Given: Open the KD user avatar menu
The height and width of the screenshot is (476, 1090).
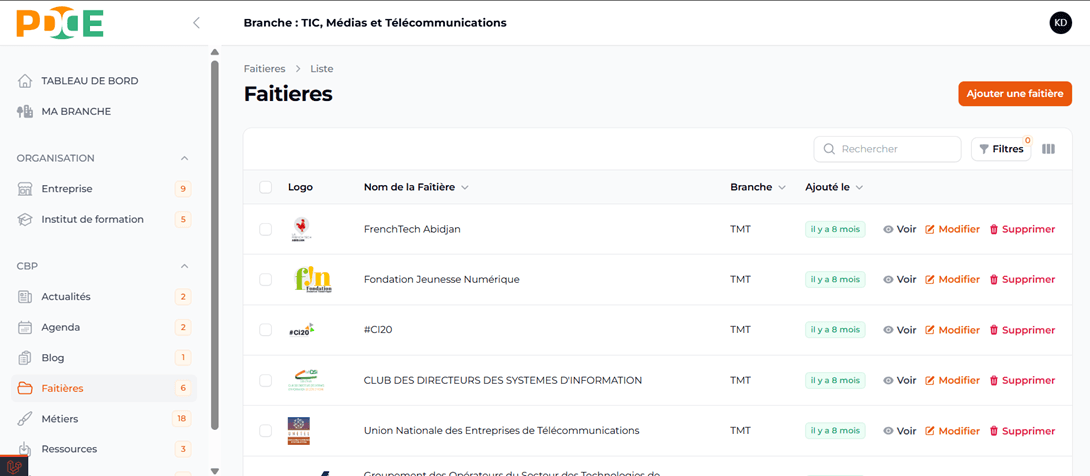Looking at the screenshot, I should [1060, 23].
